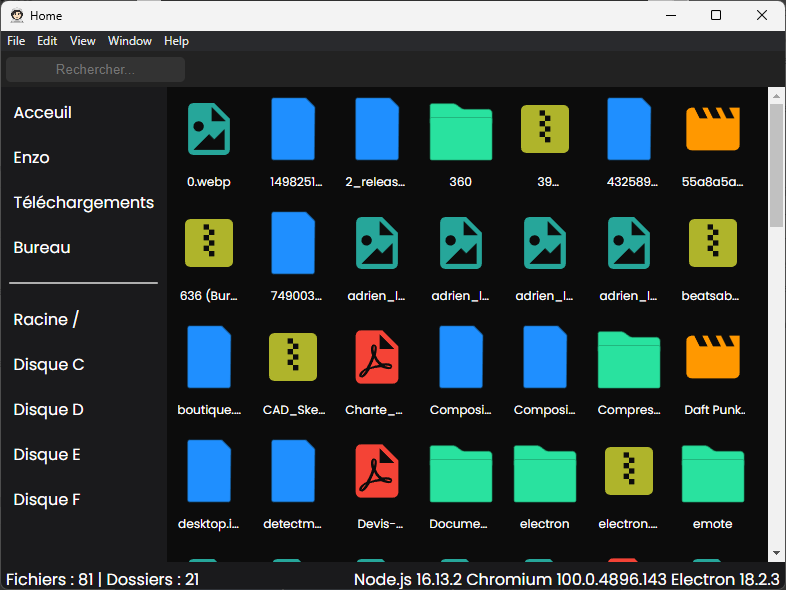The height and width of the screenshot is (590, 786).
Task: Open Disque D in the sidebar
Action: click(x=49, y=410)
